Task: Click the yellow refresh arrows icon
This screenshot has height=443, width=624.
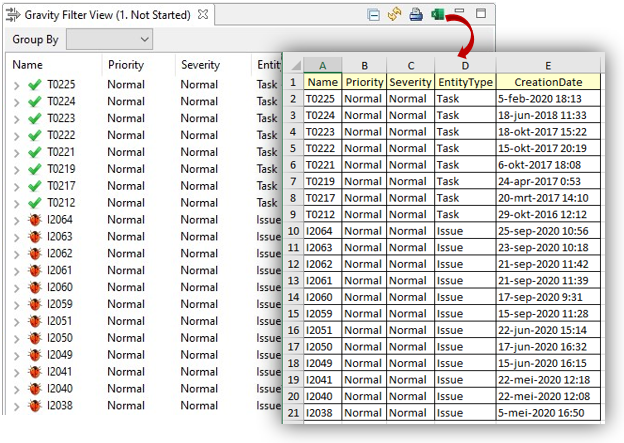Action: coord(394,15)
